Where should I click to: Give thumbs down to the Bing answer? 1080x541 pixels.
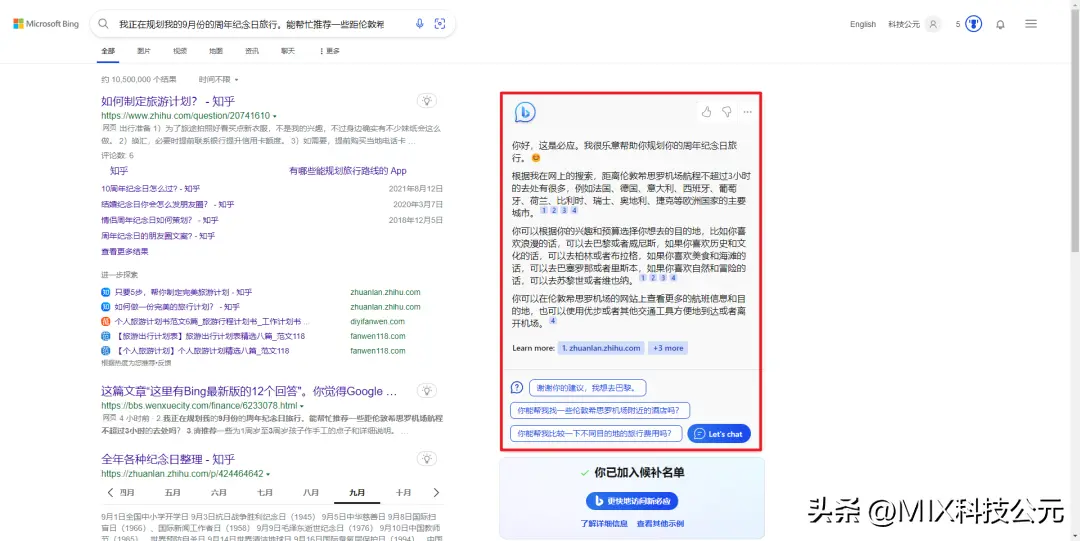coord(727,112)
